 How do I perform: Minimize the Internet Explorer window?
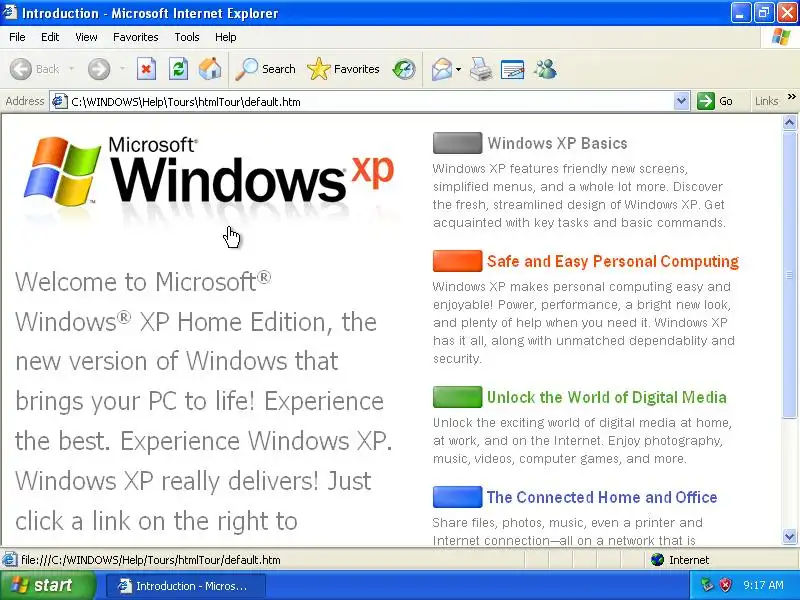click(x=740, y=13)
